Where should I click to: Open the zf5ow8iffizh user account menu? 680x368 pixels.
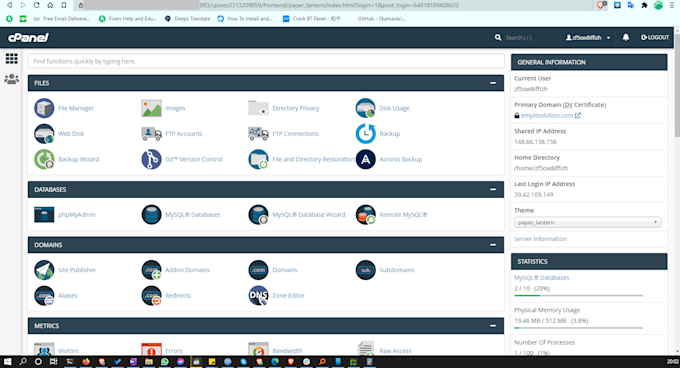588,38
